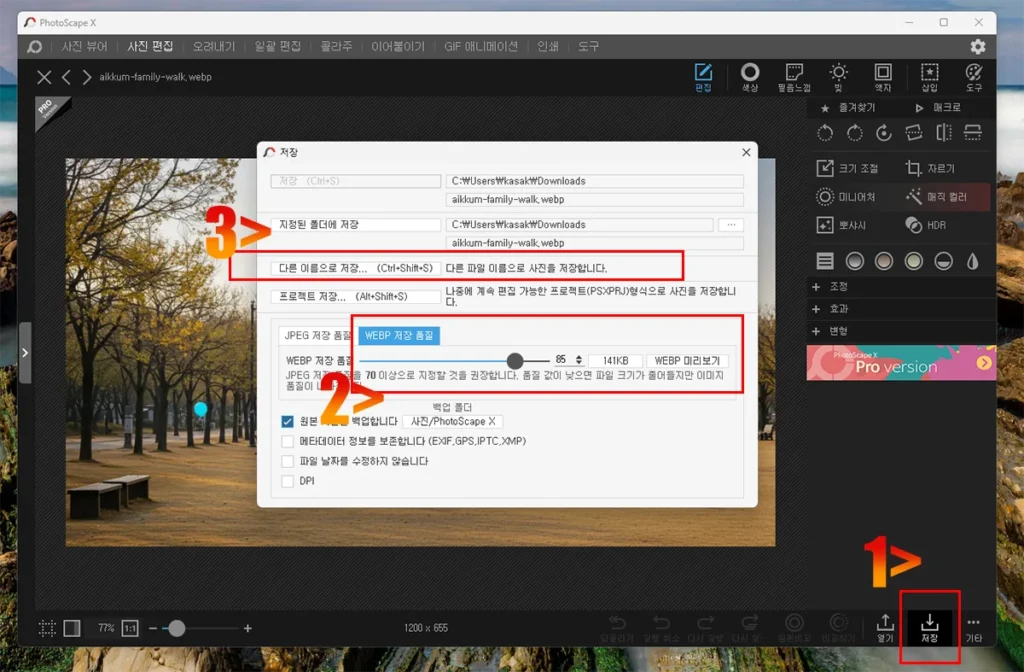Image resolution: width=1024 pixels, height=672 pixels.
Task: Select the 필름느낌 film effect icon
Action: (795, 76)
